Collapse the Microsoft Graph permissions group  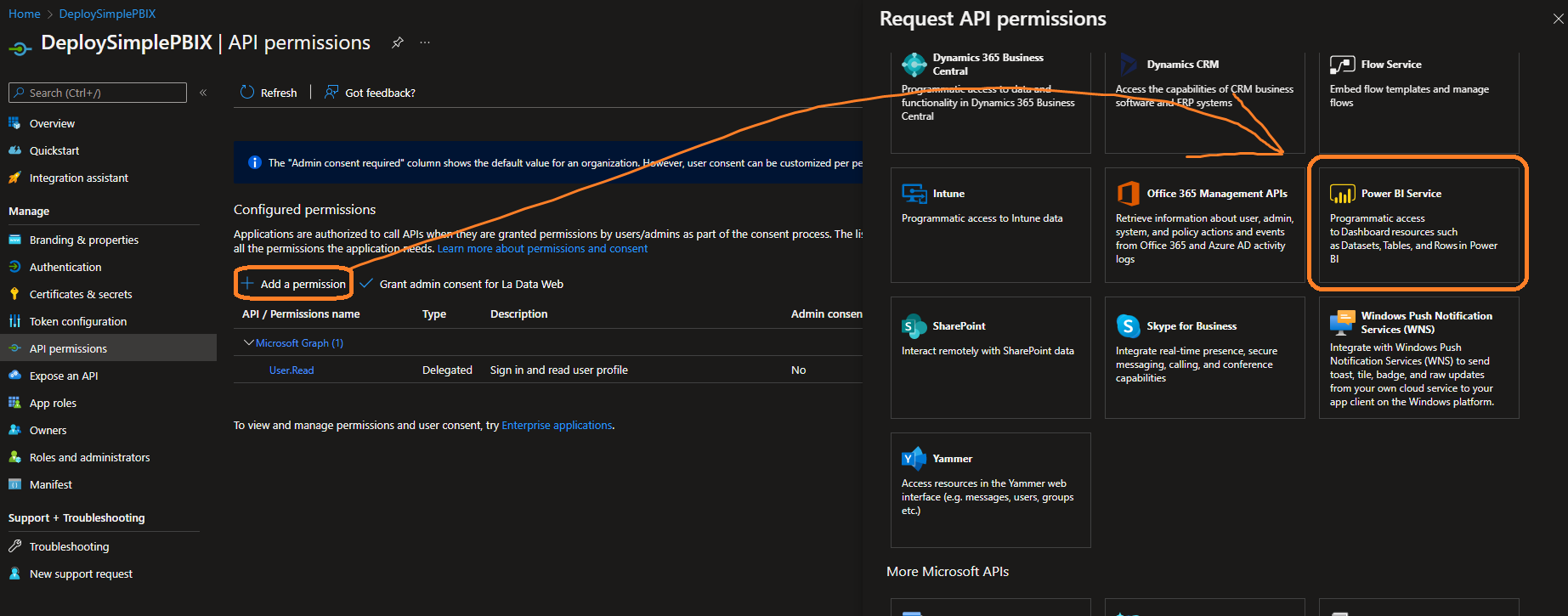[249, 342]
